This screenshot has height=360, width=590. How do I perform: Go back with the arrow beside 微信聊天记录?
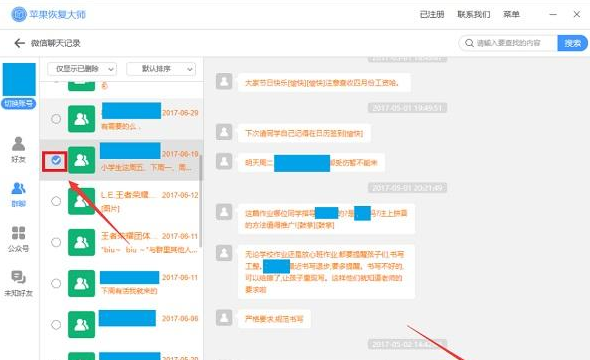(19, 43)
